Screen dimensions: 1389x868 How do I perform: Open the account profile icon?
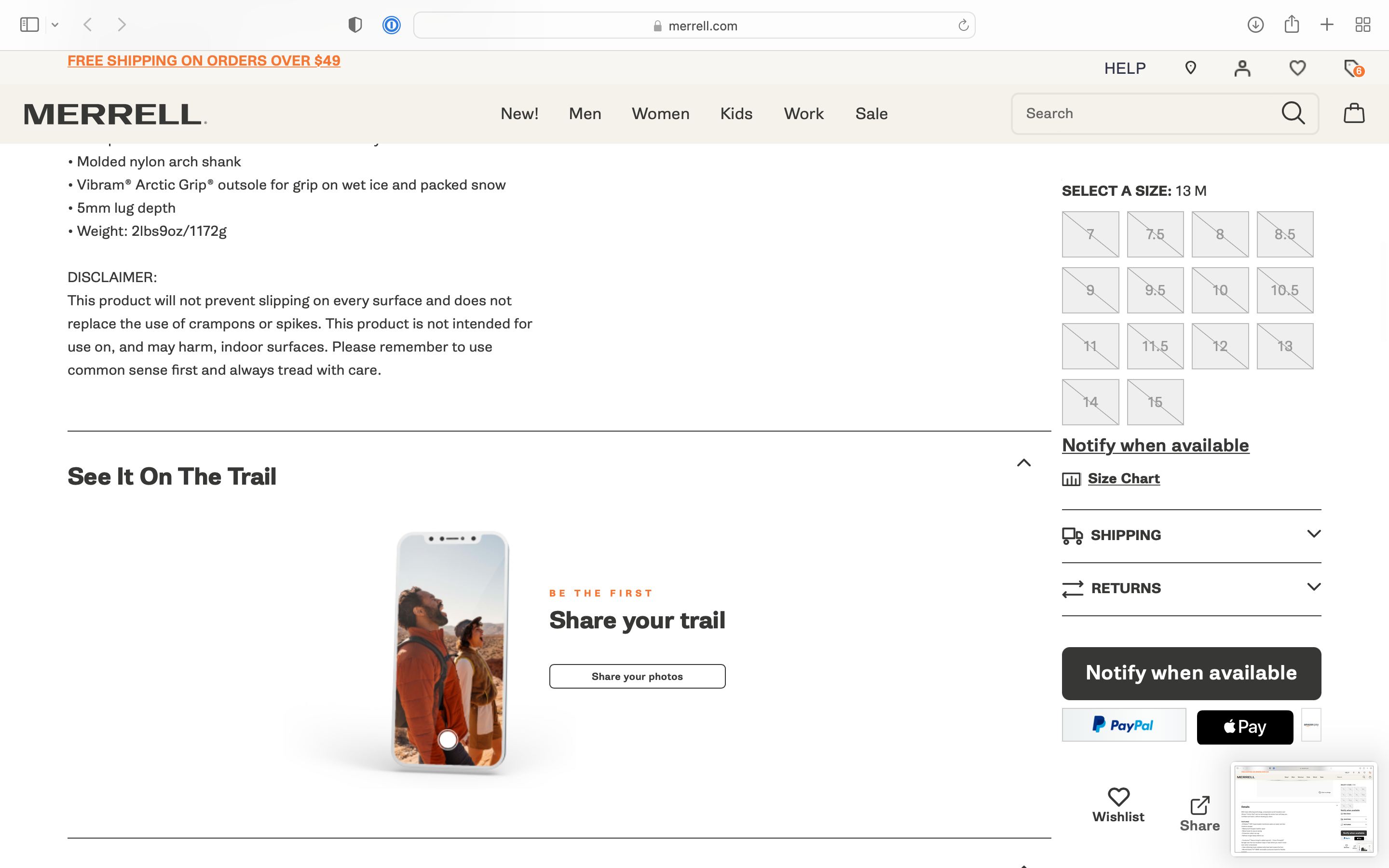click(x=1242, y=68)
